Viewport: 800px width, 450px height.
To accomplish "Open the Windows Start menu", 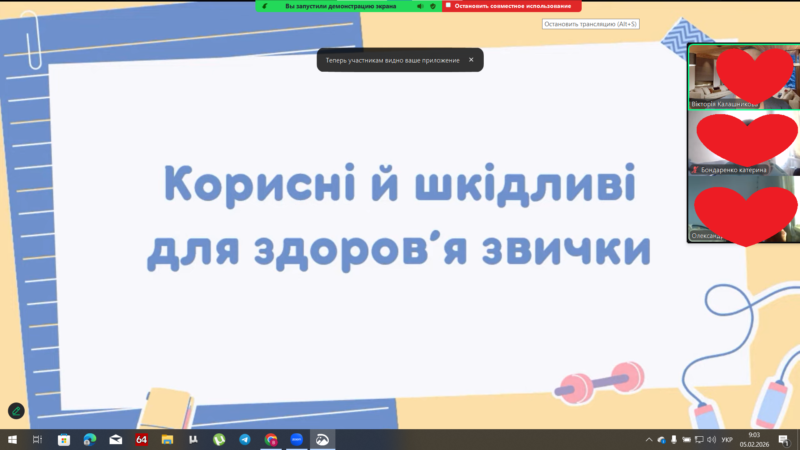I will [11, 439].
